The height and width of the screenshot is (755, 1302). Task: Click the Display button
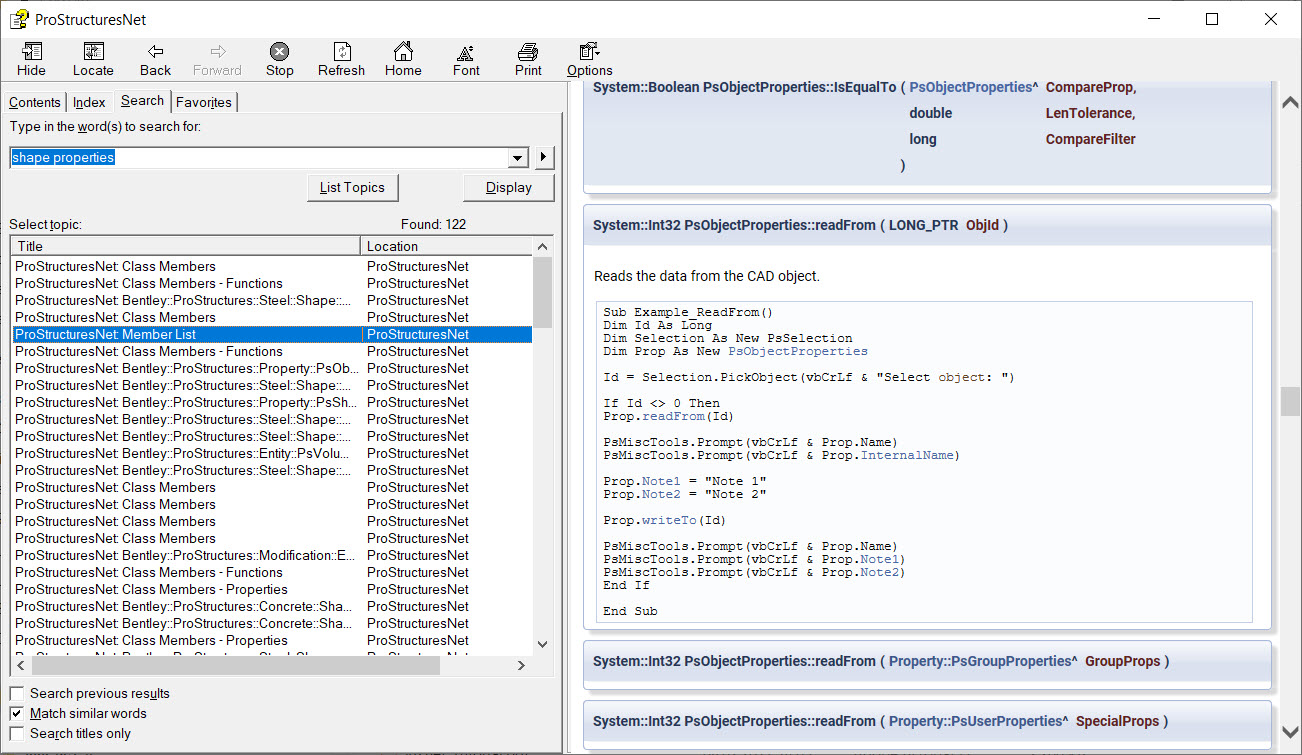(x=508, y=187)
